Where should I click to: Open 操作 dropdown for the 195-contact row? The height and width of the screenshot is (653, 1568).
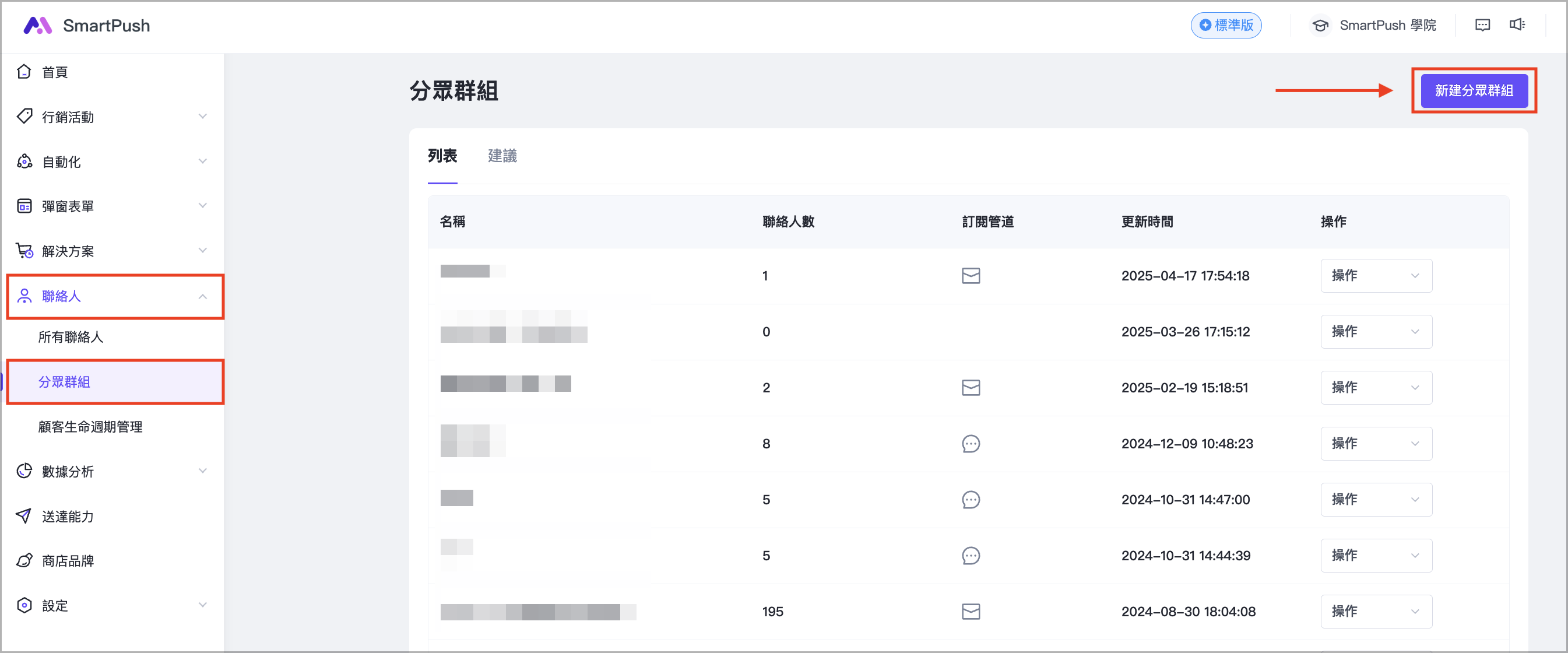(1376, 611)
